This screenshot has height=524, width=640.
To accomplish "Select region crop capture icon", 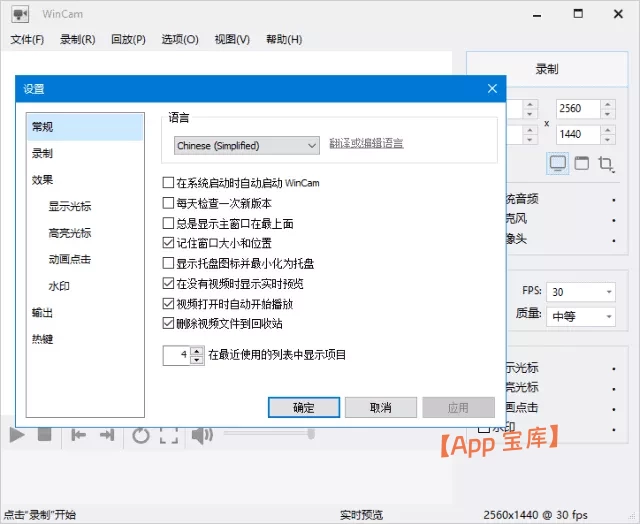I will point(606,164).
